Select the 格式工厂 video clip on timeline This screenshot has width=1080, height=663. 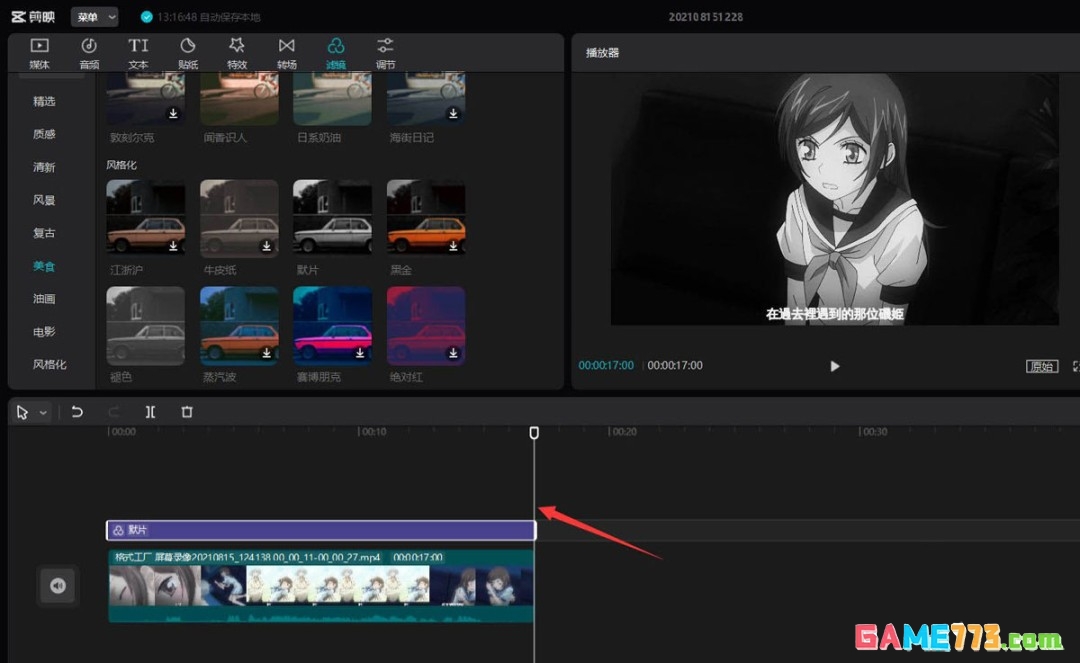[x=321, y=586]
